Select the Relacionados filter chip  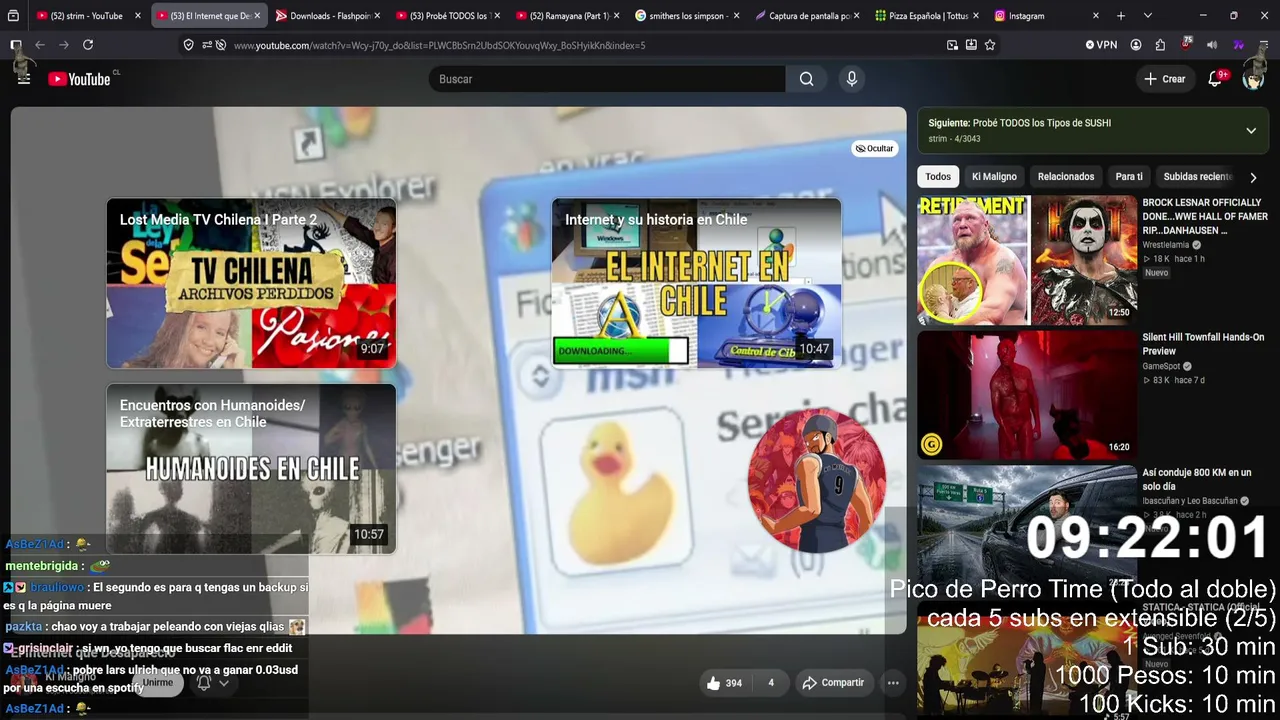[1066, 177]
